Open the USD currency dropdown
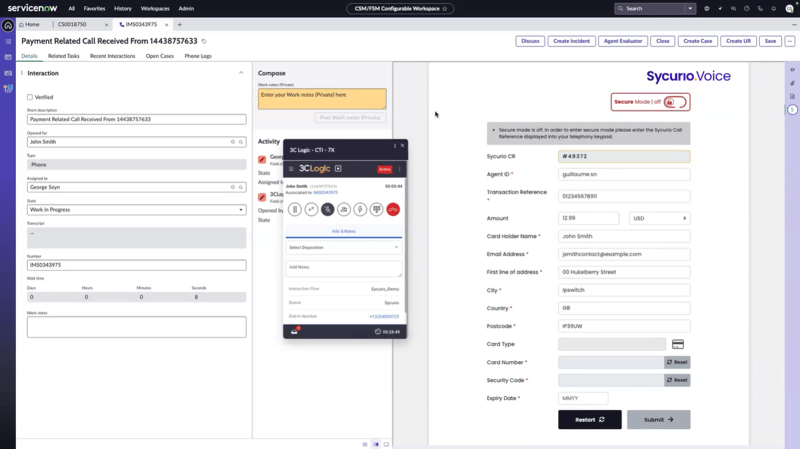 pos(660,218)
